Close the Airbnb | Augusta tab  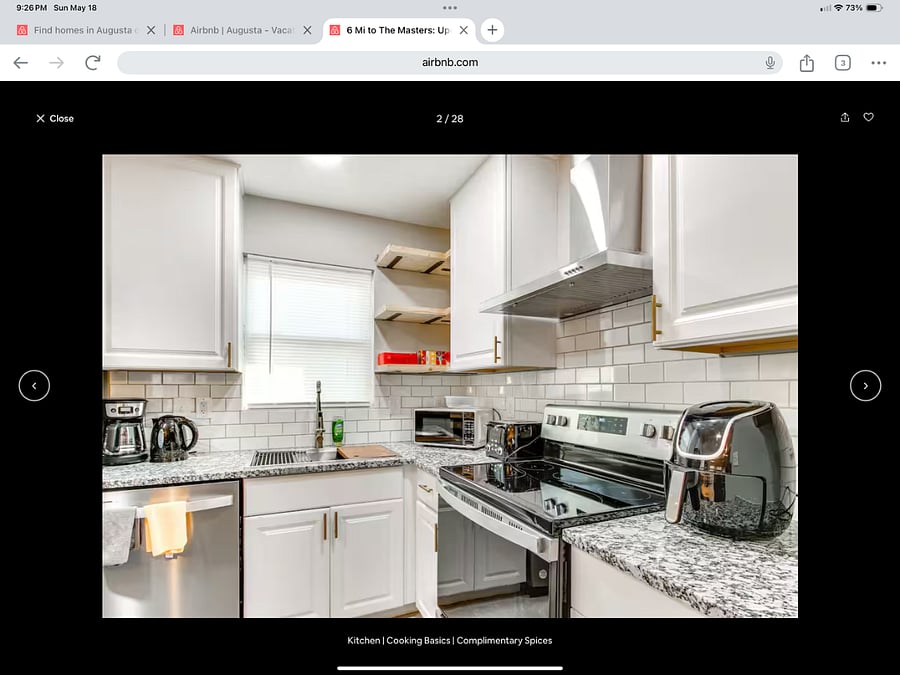[308, 30]
